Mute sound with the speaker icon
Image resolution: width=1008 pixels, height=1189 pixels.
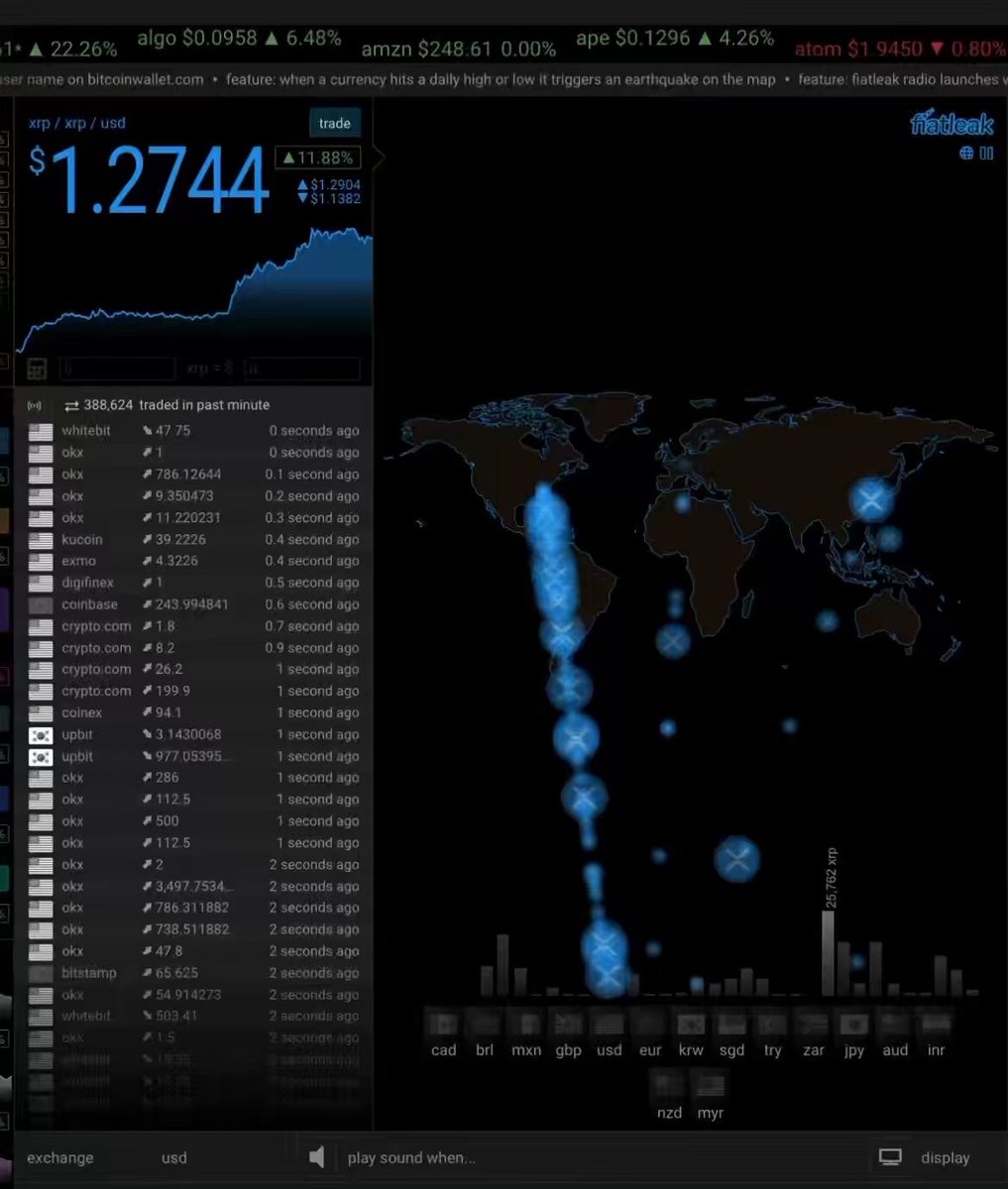(x=317, y=1157)
